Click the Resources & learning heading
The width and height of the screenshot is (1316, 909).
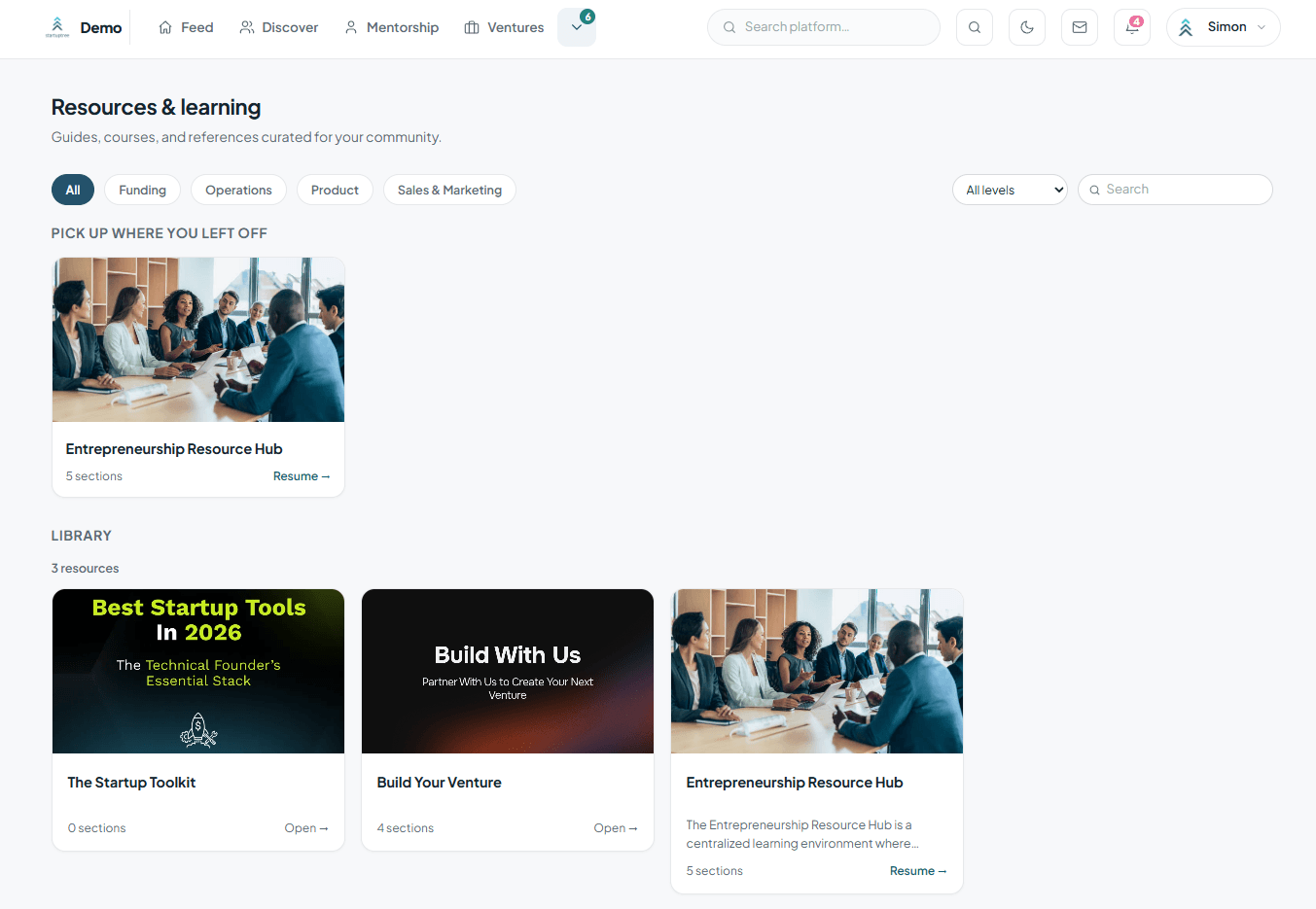pos(157,107)
